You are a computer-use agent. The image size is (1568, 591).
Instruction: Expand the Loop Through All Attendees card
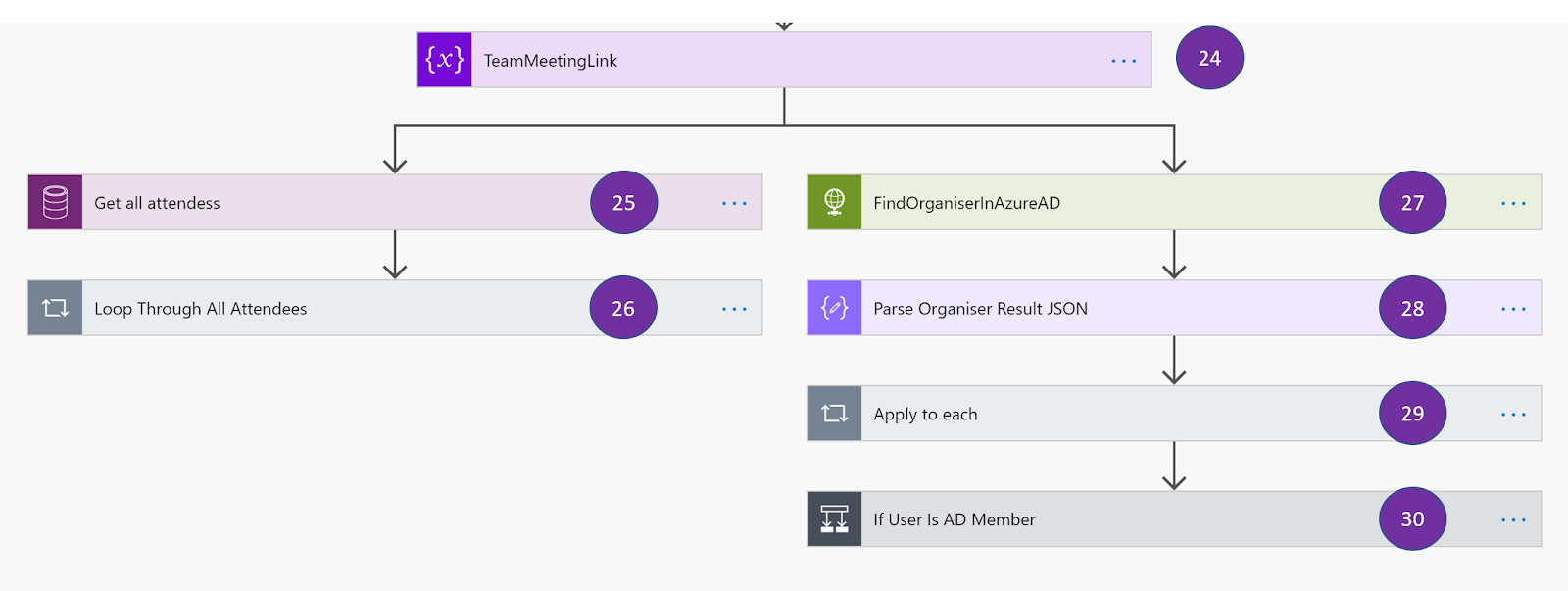[441, 309]
